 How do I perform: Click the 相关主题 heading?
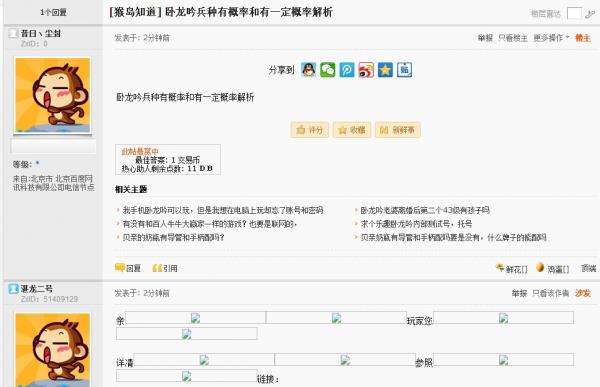coord(131,189)
